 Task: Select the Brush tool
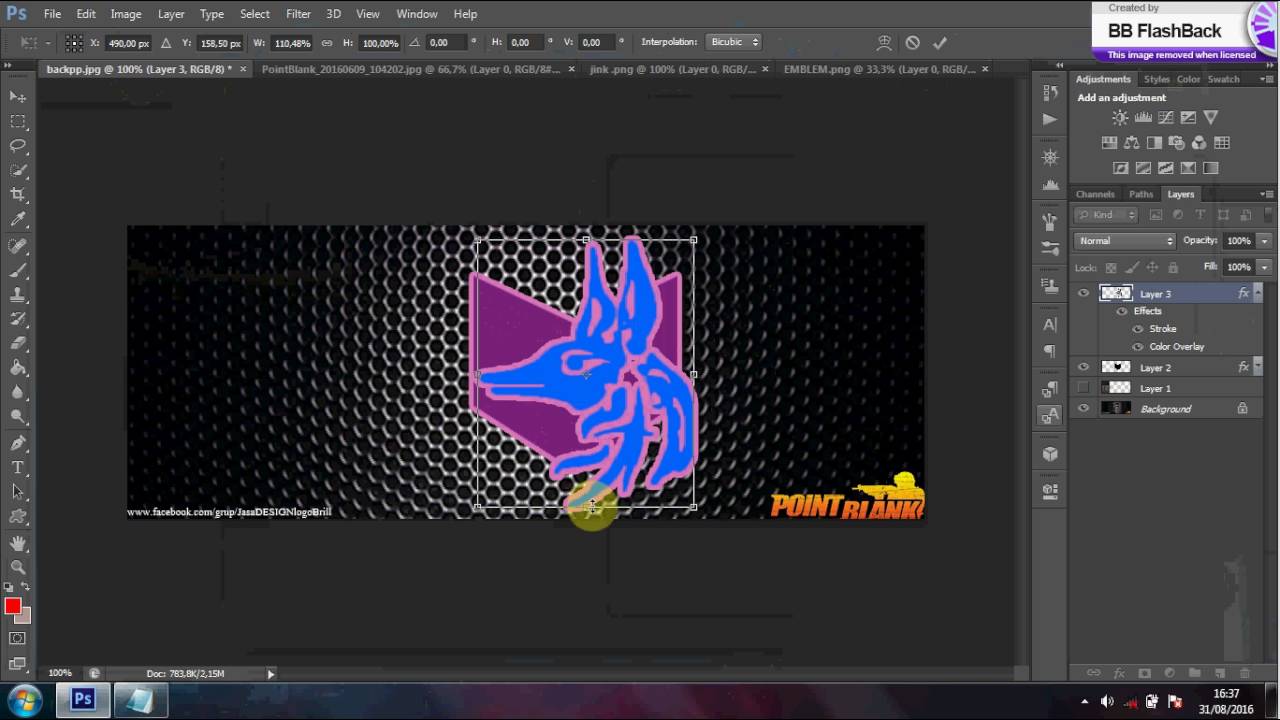point(18,270)
